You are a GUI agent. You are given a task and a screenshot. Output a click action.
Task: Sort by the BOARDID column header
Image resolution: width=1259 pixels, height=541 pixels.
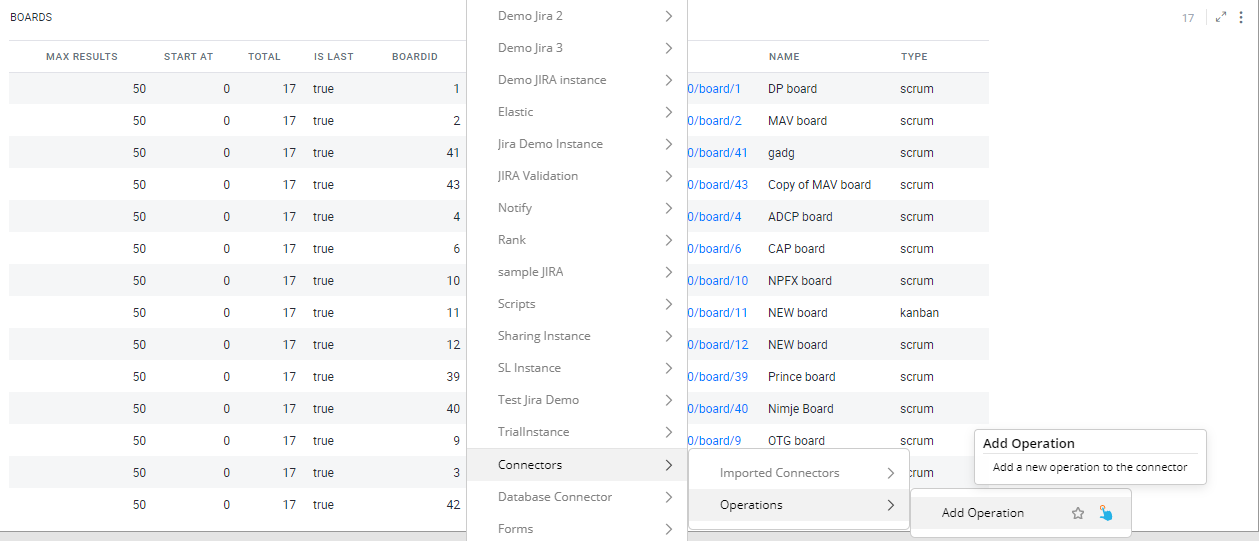point(415,57)
